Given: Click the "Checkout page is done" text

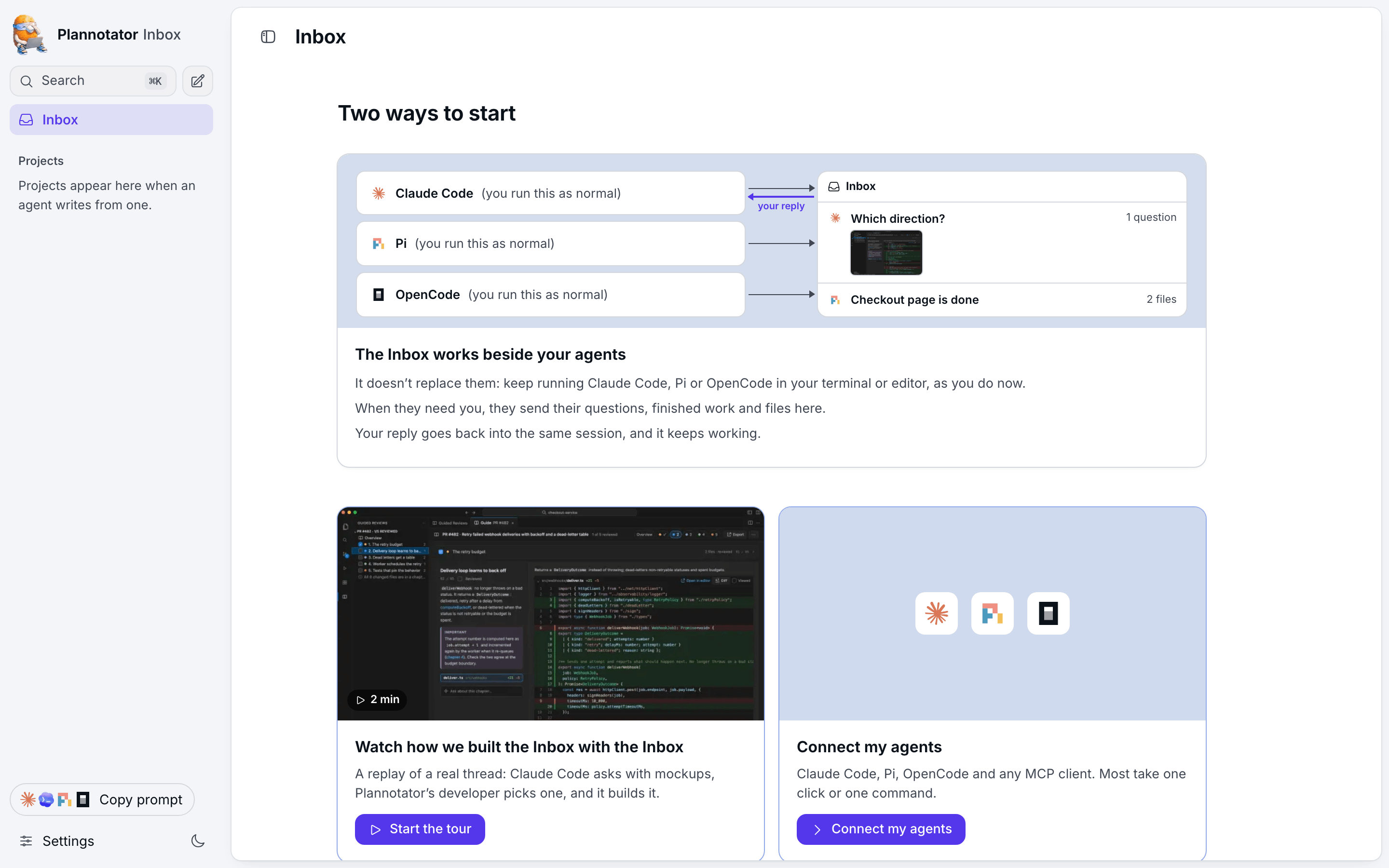Looking at the screenshot, I should click(914, 299).
